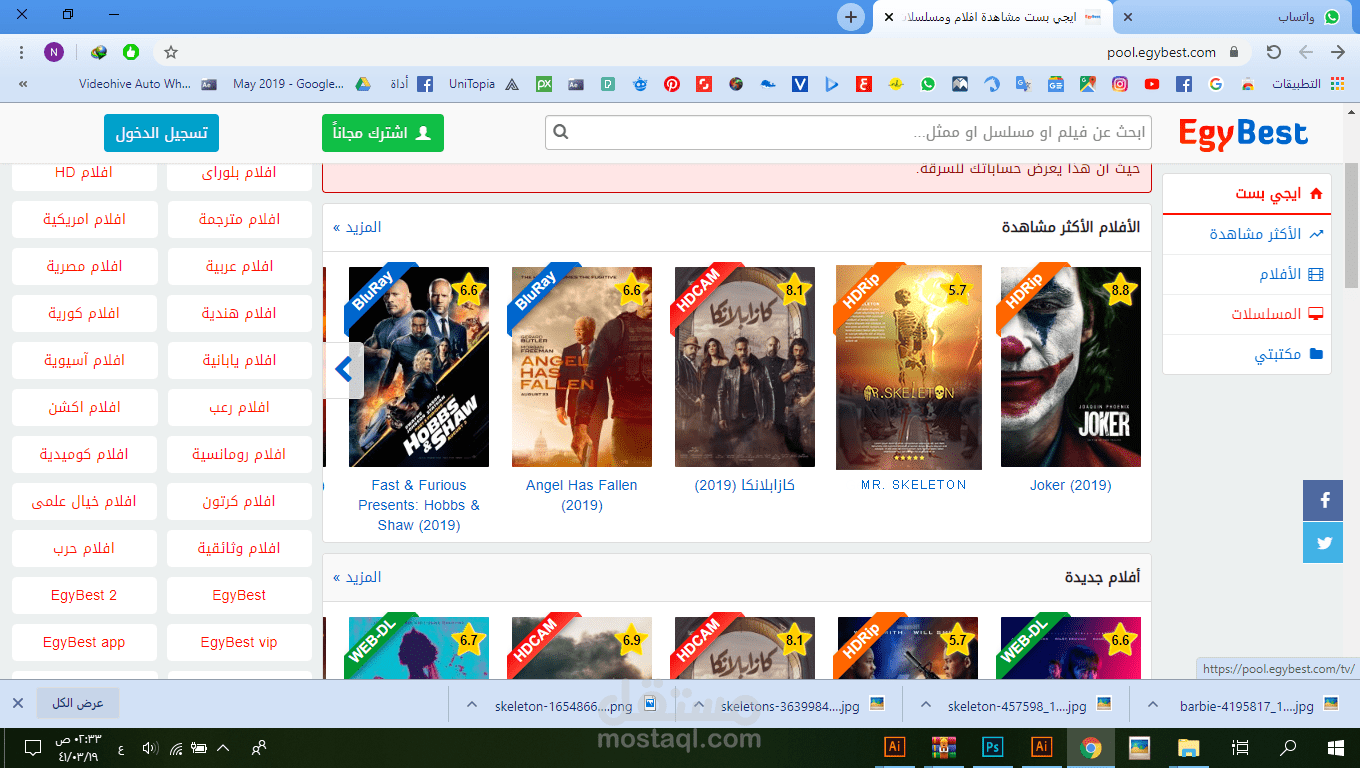Click the Angel Has Fallen (2019) title link

pyautogui.click(x=582, y=495)
